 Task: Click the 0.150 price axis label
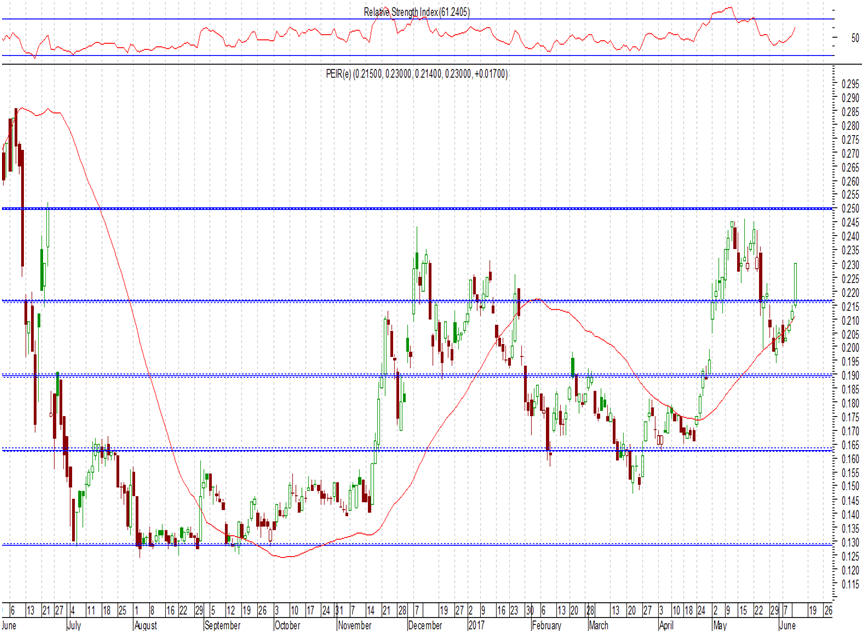(x=850, y=487)
